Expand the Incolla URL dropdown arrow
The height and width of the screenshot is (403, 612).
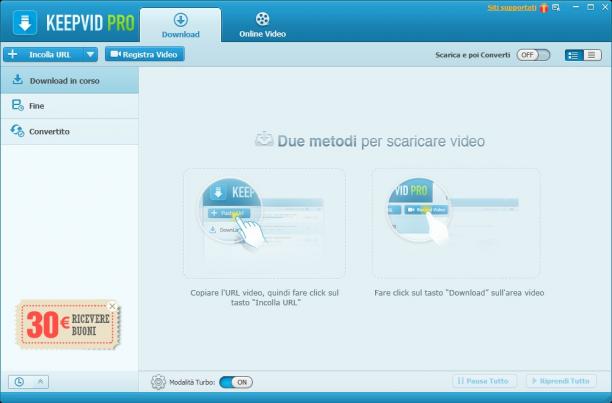pos(90,55)
